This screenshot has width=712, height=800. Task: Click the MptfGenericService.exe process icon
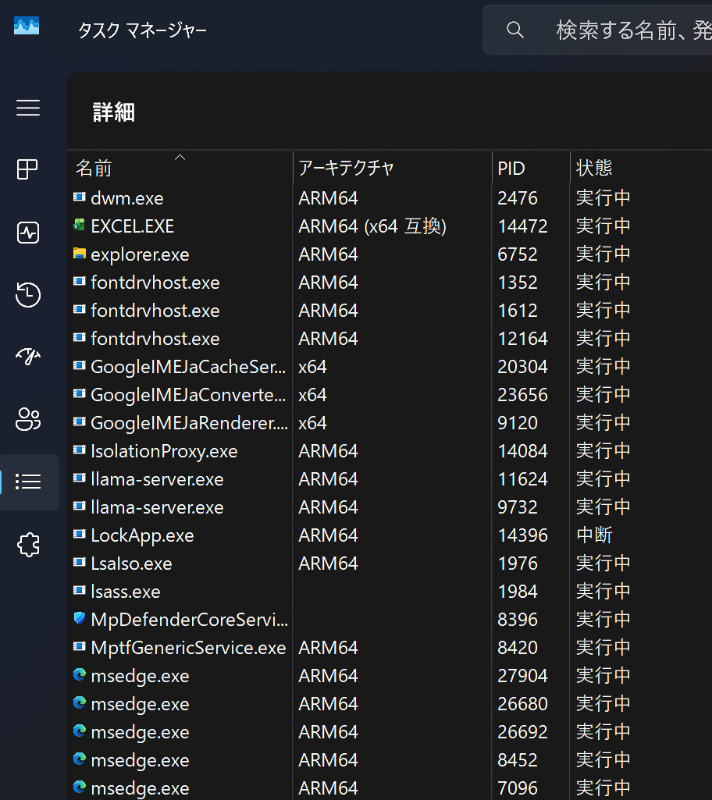click(79, 646)
